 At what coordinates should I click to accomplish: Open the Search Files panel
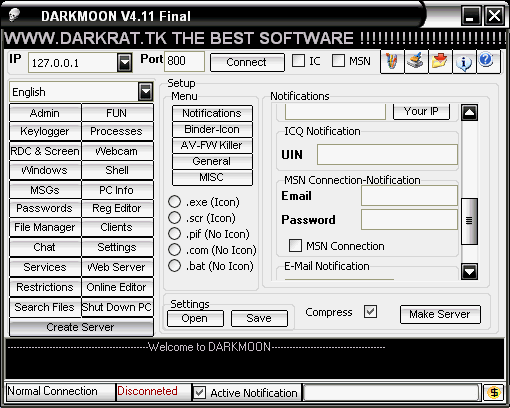[45, 307]
